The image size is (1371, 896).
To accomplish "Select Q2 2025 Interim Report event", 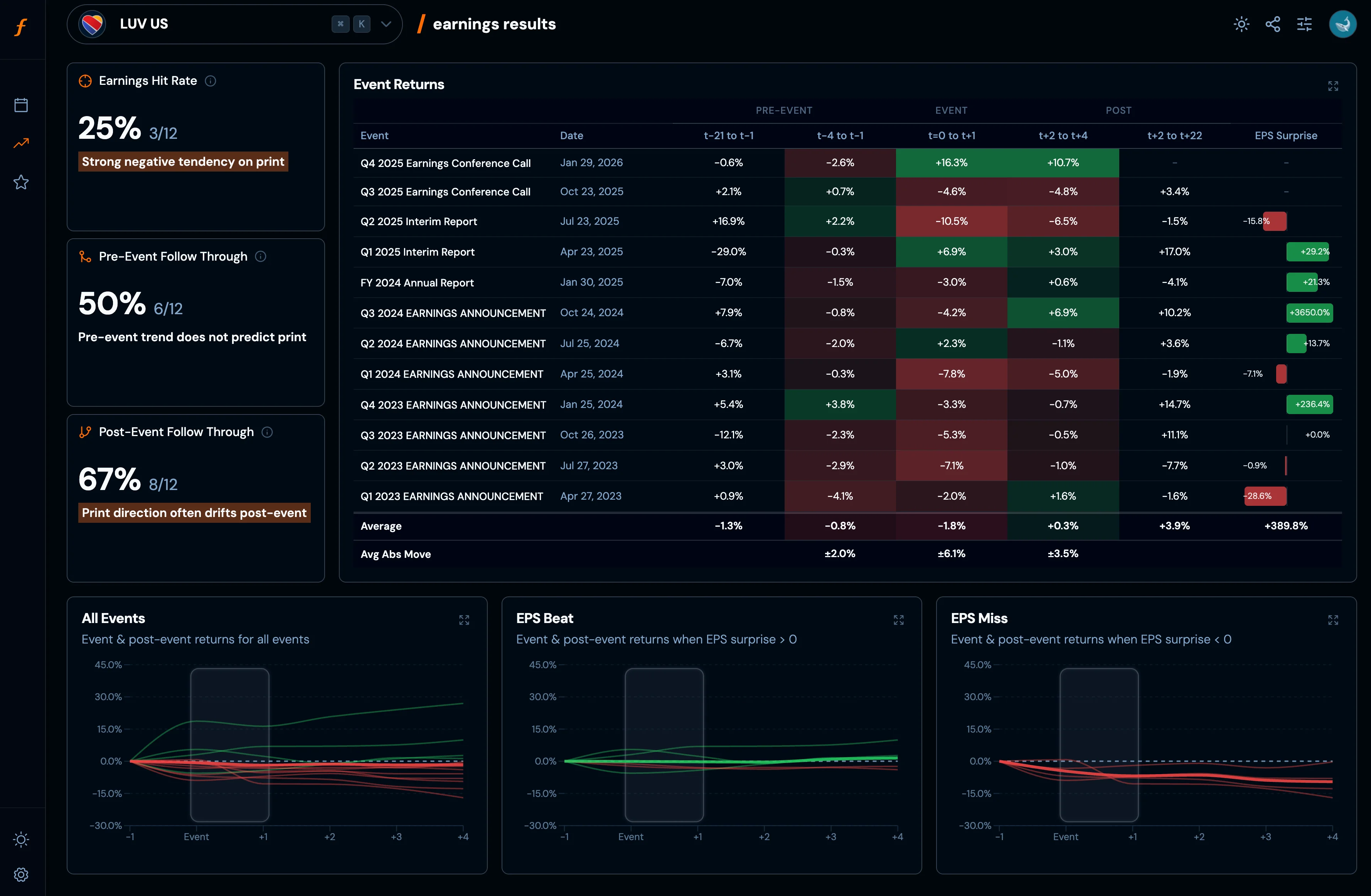I will (x=419, y=222).
